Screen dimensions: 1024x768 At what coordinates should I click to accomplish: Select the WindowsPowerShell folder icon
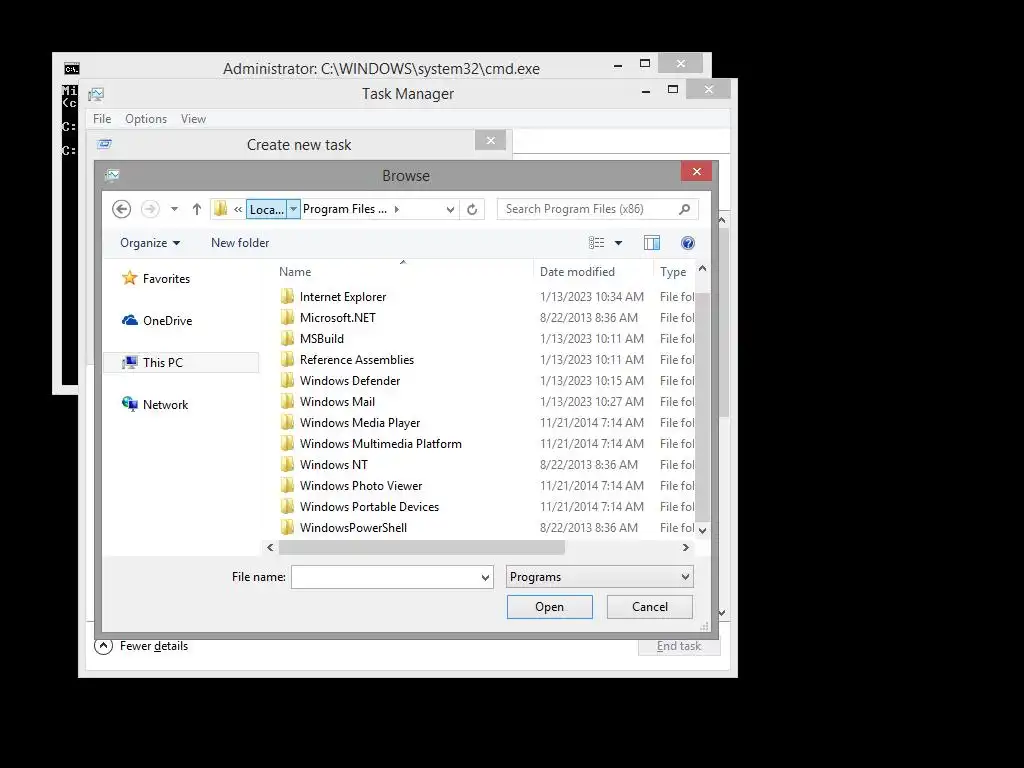click(x=287, y=527)
